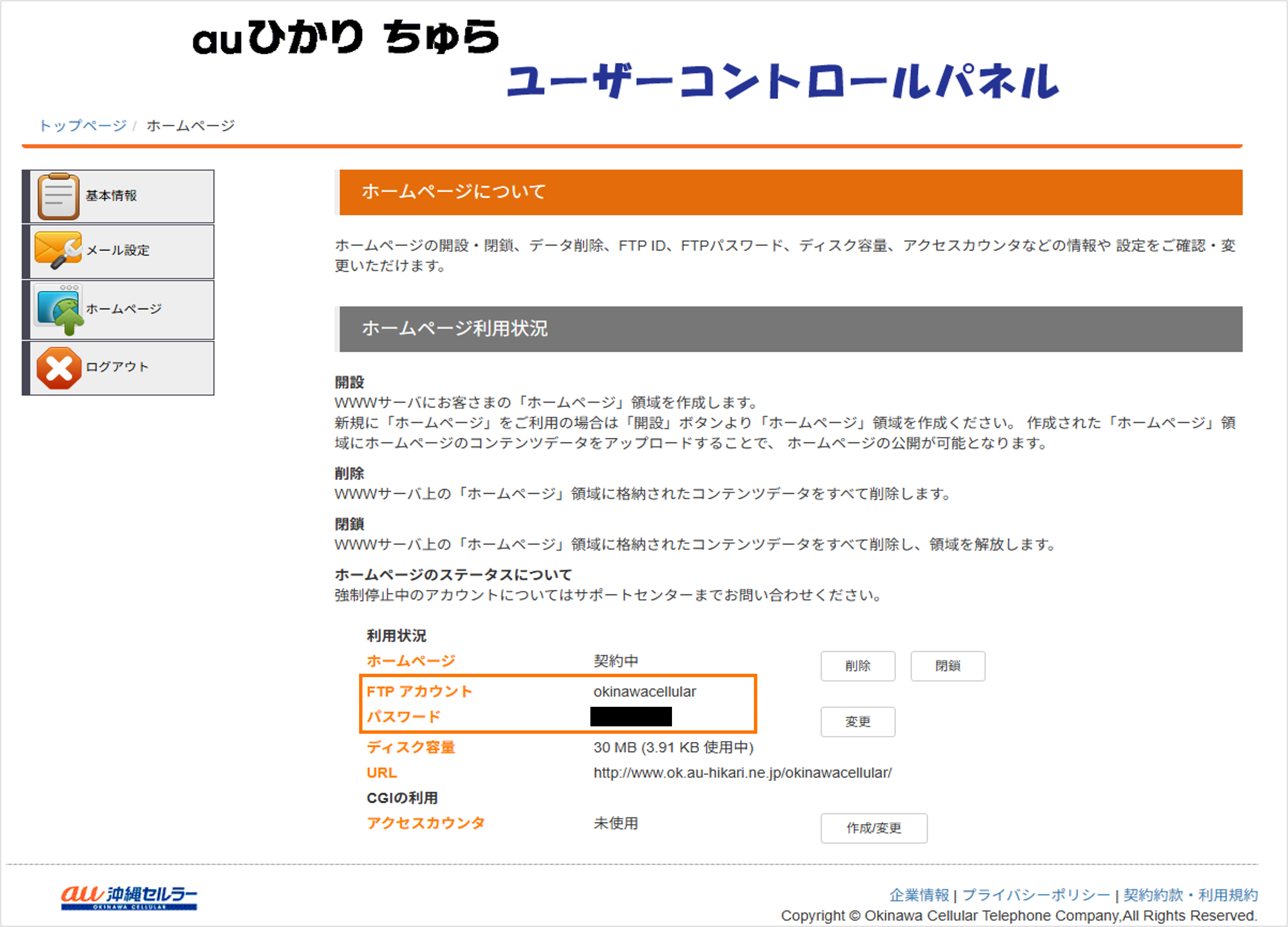This screenshot has height=927, width=1288.
Task: Go to トップページ breadcrumb link
Action: pyautogui.click(x=83, y=125)
